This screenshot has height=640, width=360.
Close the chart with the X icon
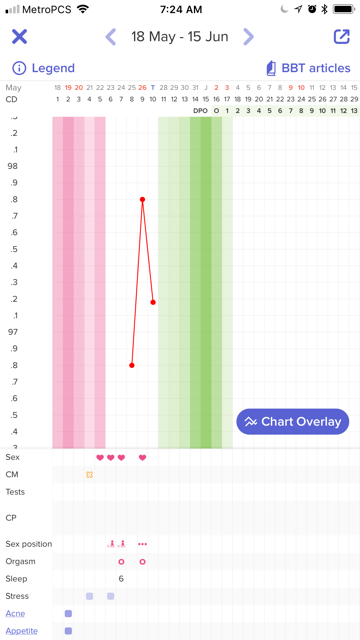pyautogui.click(x=19, y=37)
